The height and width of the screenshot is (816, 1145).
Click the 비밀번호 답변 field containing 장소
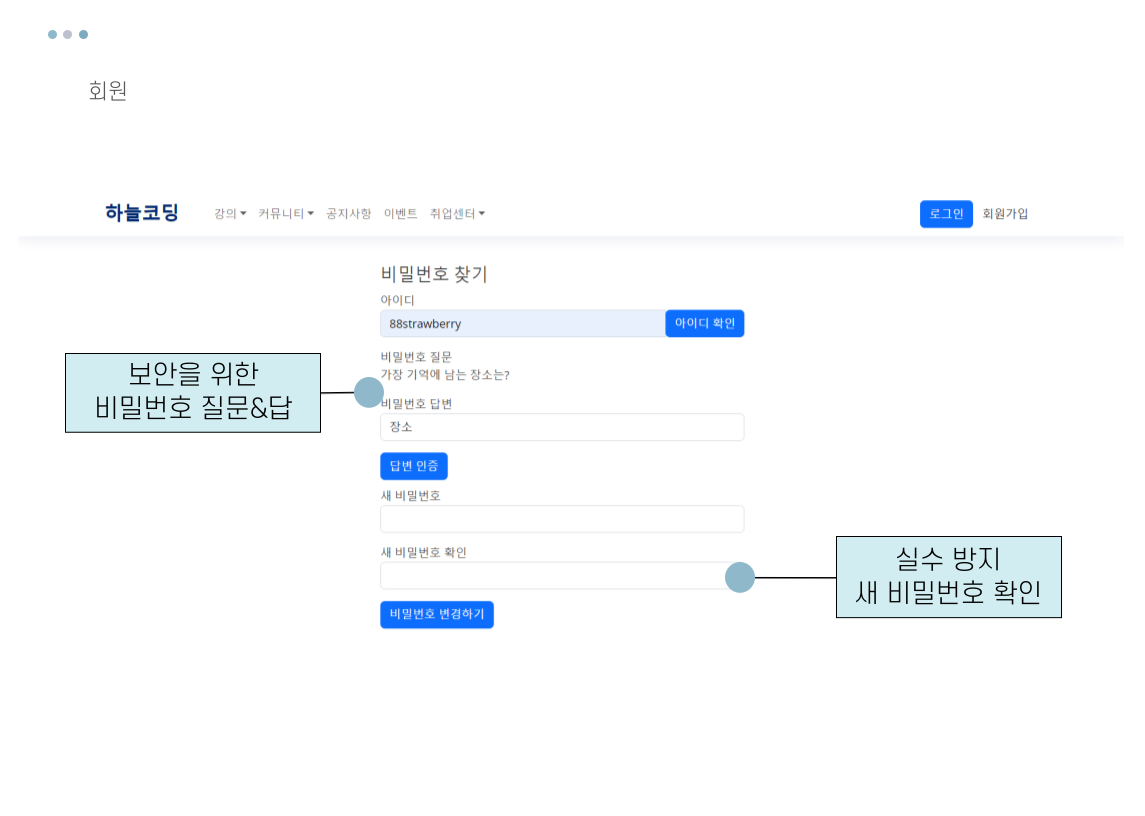point(561,427)
